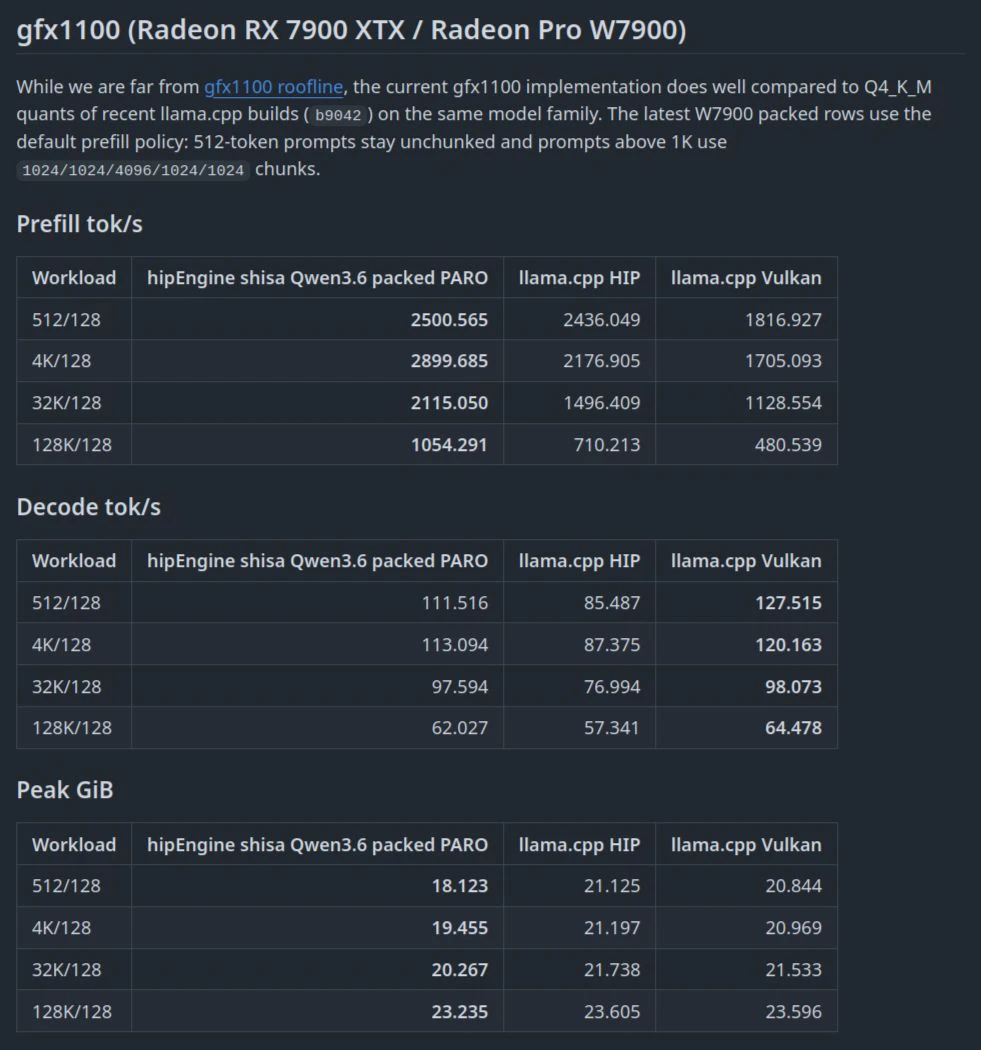981x1050 pixels.
Task: Click Decode 32K/128 hipEngine value 97.594
Action: [459, 686]
